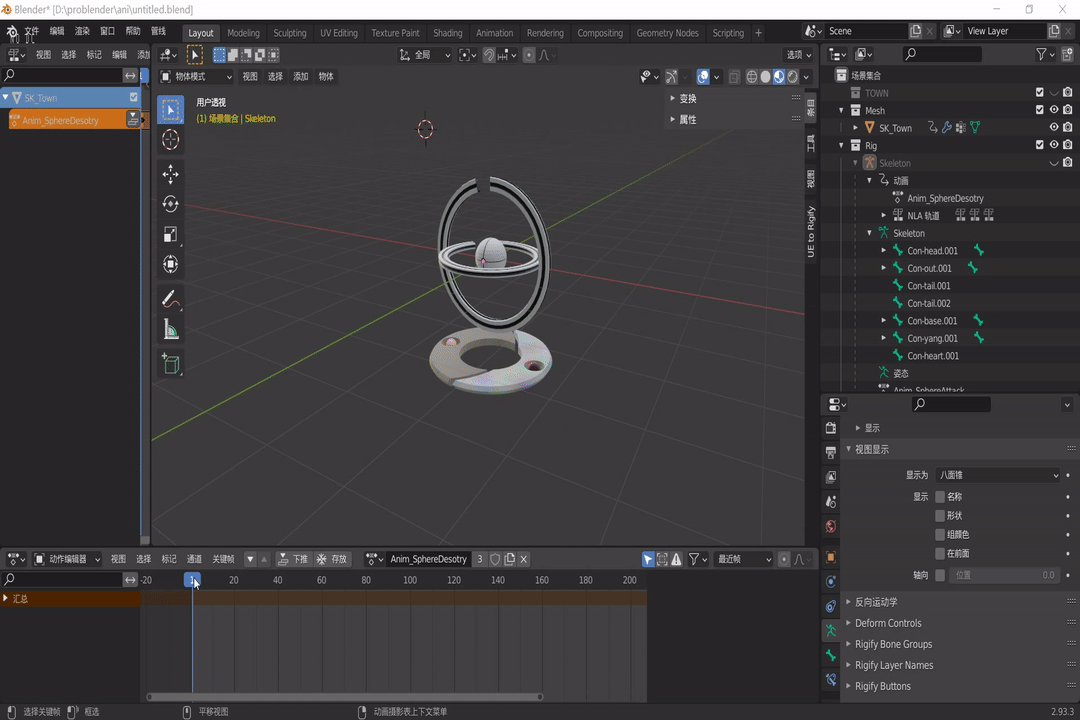Enable the In Front checkbox
The width and height of the screenshot is (1080, 720).
coord(939,553)
